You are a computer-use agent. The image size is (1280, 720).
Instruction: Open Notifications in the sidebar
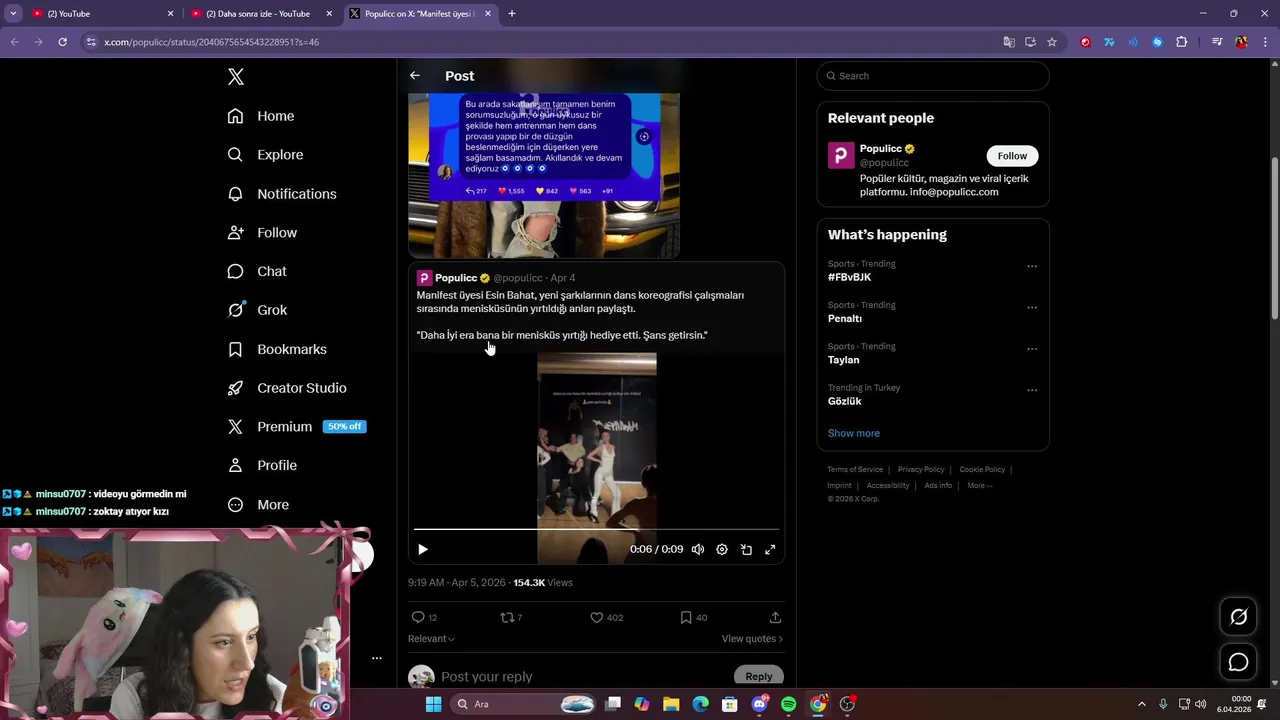282,194
